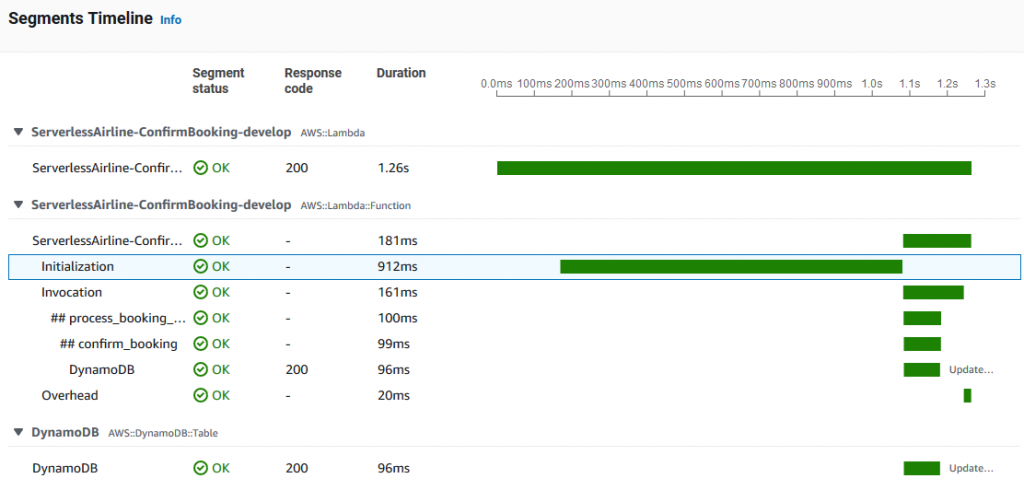The width and height of the screenshot is (1024, 490).
Task: Select the ## confirm_booking subsegment row
Action: [514, 344]
